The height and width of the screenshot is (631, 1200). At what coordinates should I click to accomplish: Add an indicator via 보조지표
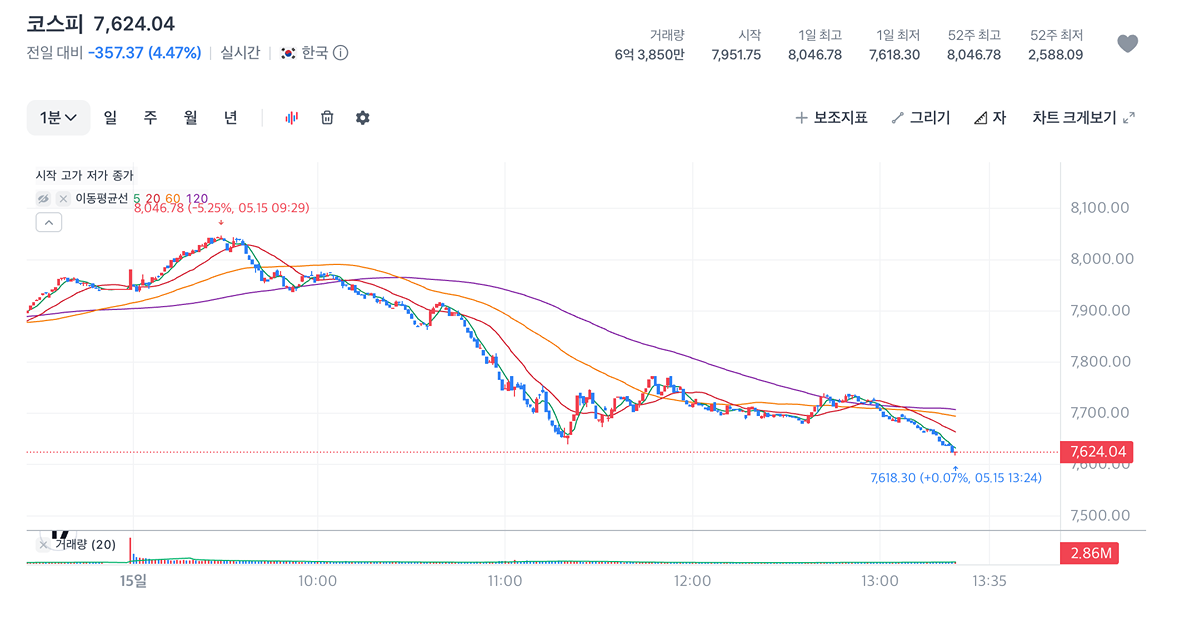click(831, 118)
